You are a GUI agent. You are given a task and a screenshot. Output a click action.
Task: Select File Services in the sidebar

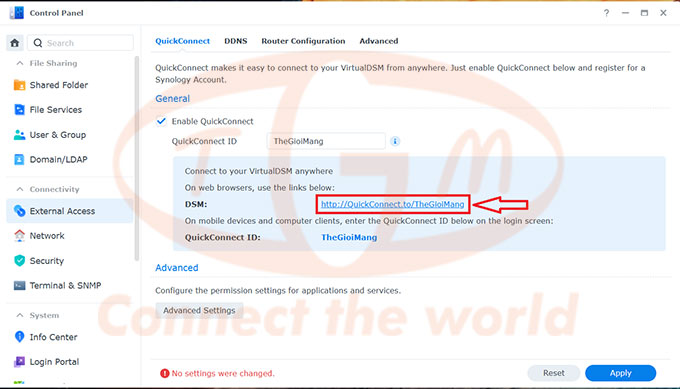click(69, 110)
